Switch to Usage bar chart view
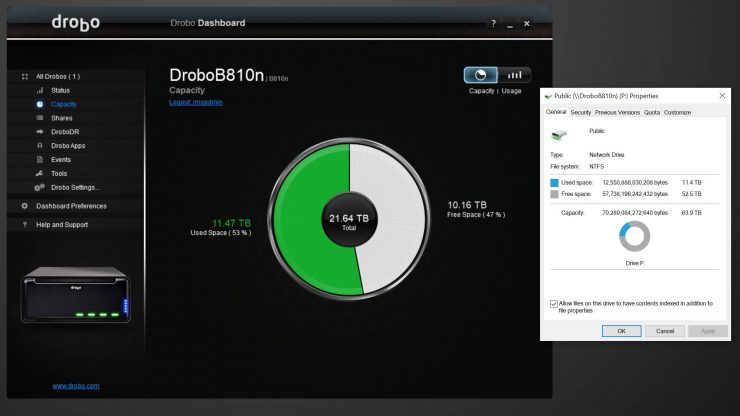 (514, 75)
